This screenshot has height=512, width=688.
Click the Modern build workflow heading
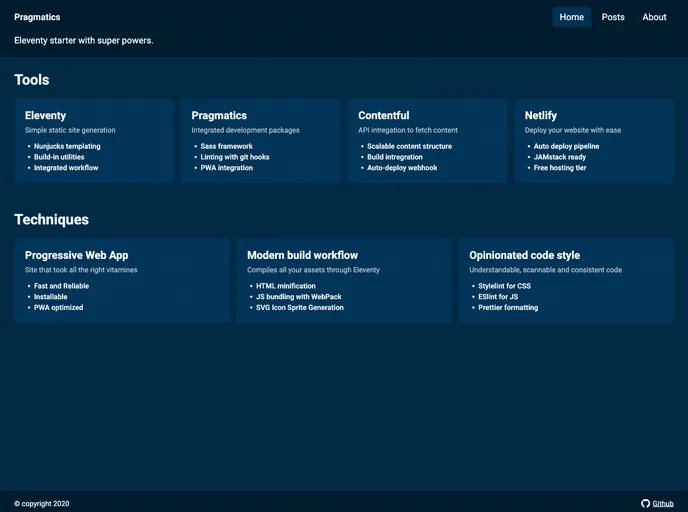click(302, 255)
